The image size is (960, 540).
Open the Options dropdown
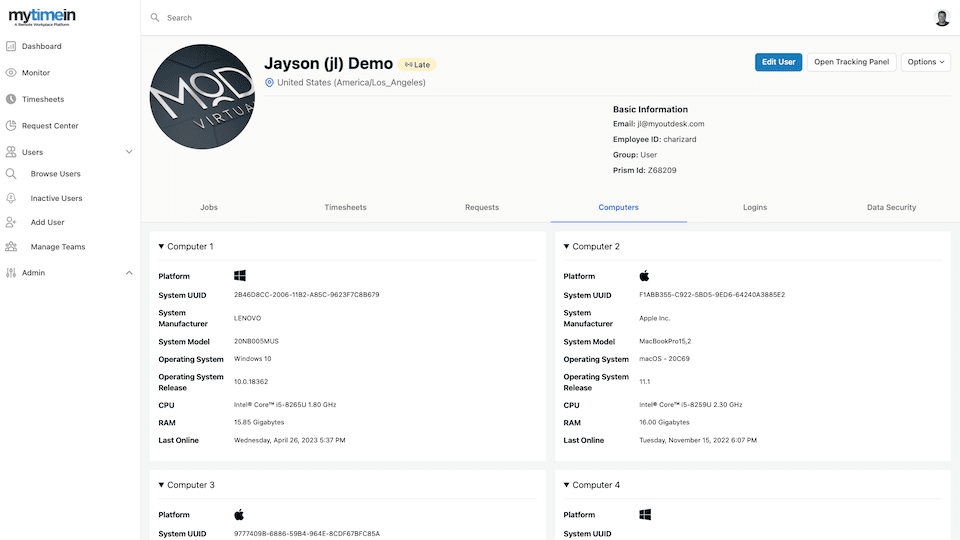click(x=925, y=62)
